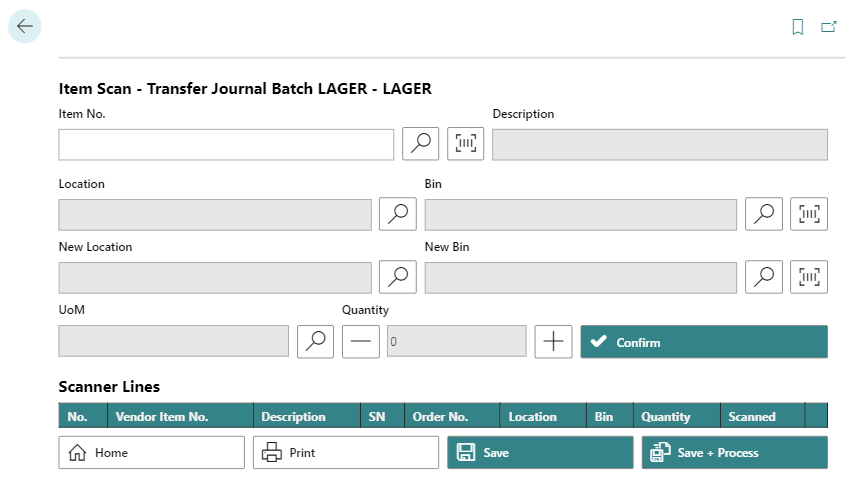
Task: Decrease quantity with minus button
Action: [x=361, y=341]
